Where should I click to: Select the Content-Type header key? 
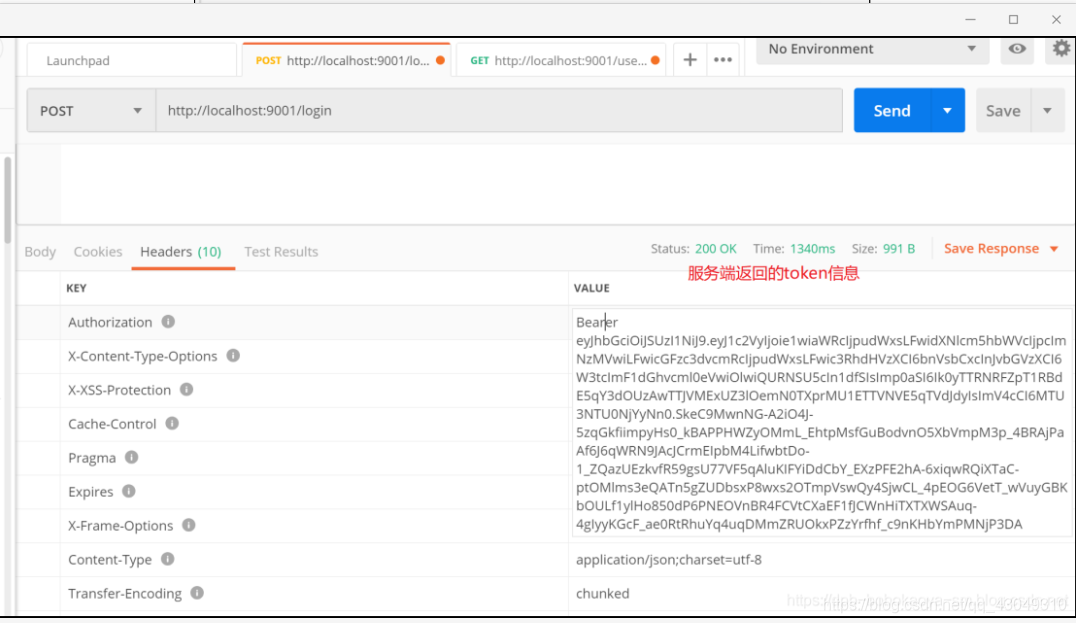(110, 559)
